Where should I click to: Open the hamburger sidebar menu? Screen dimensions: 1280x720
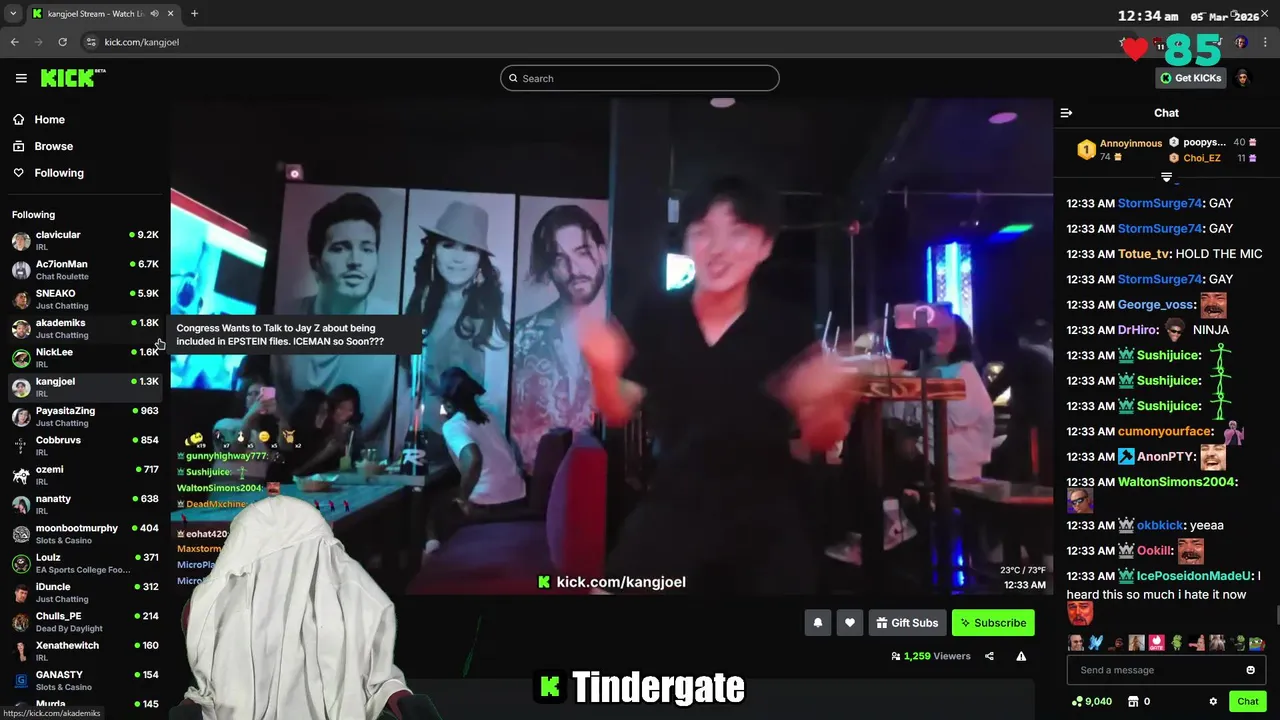(21, 78)
